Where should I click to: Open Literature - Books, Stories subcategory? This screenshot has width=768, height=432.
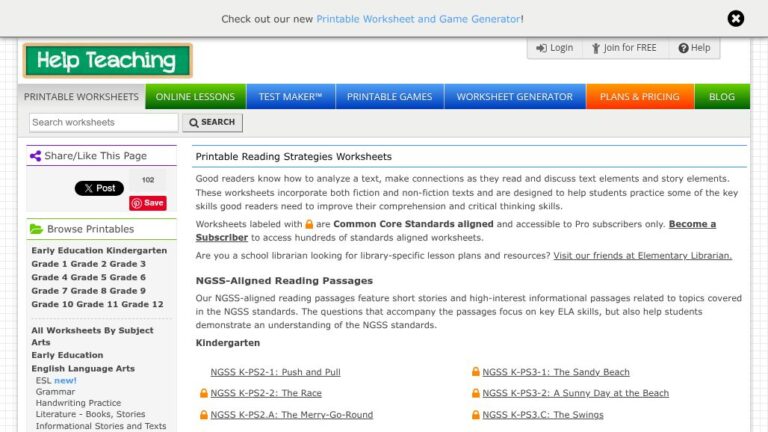(x=90, y=414)
